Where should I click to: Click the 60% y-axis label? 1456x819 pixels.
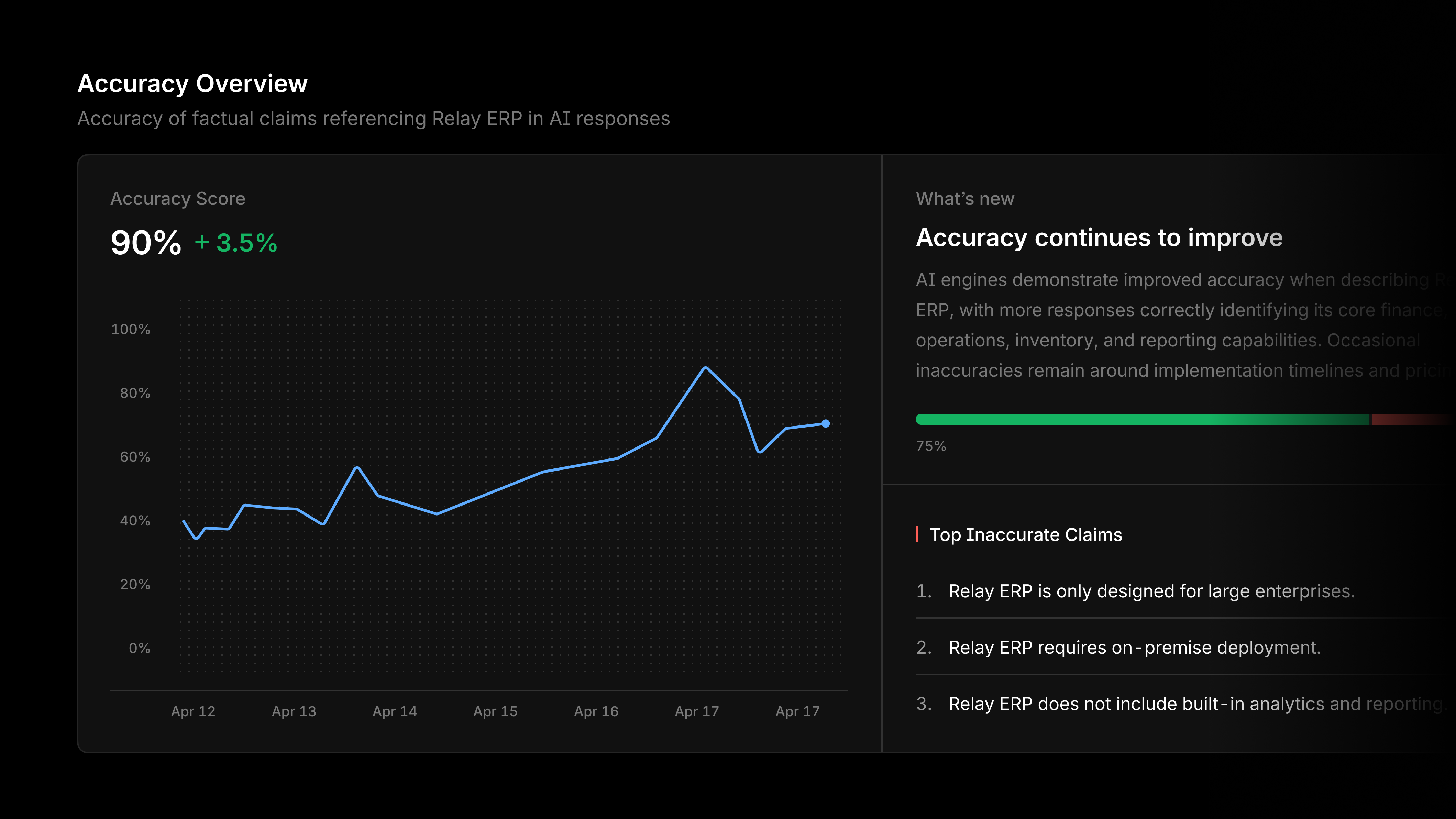[x=135, y=457]
